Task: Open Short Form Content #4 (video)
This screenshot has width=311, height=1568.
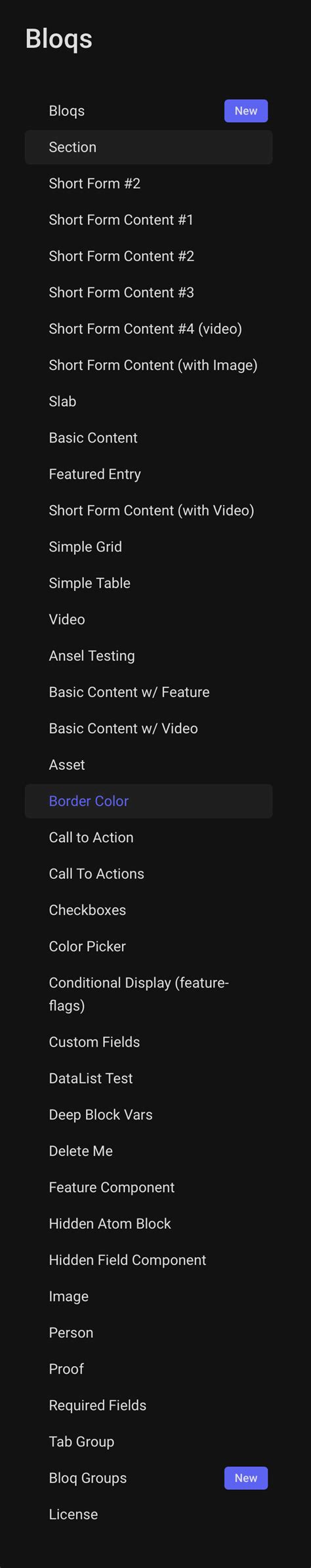Action: [148, 329]
